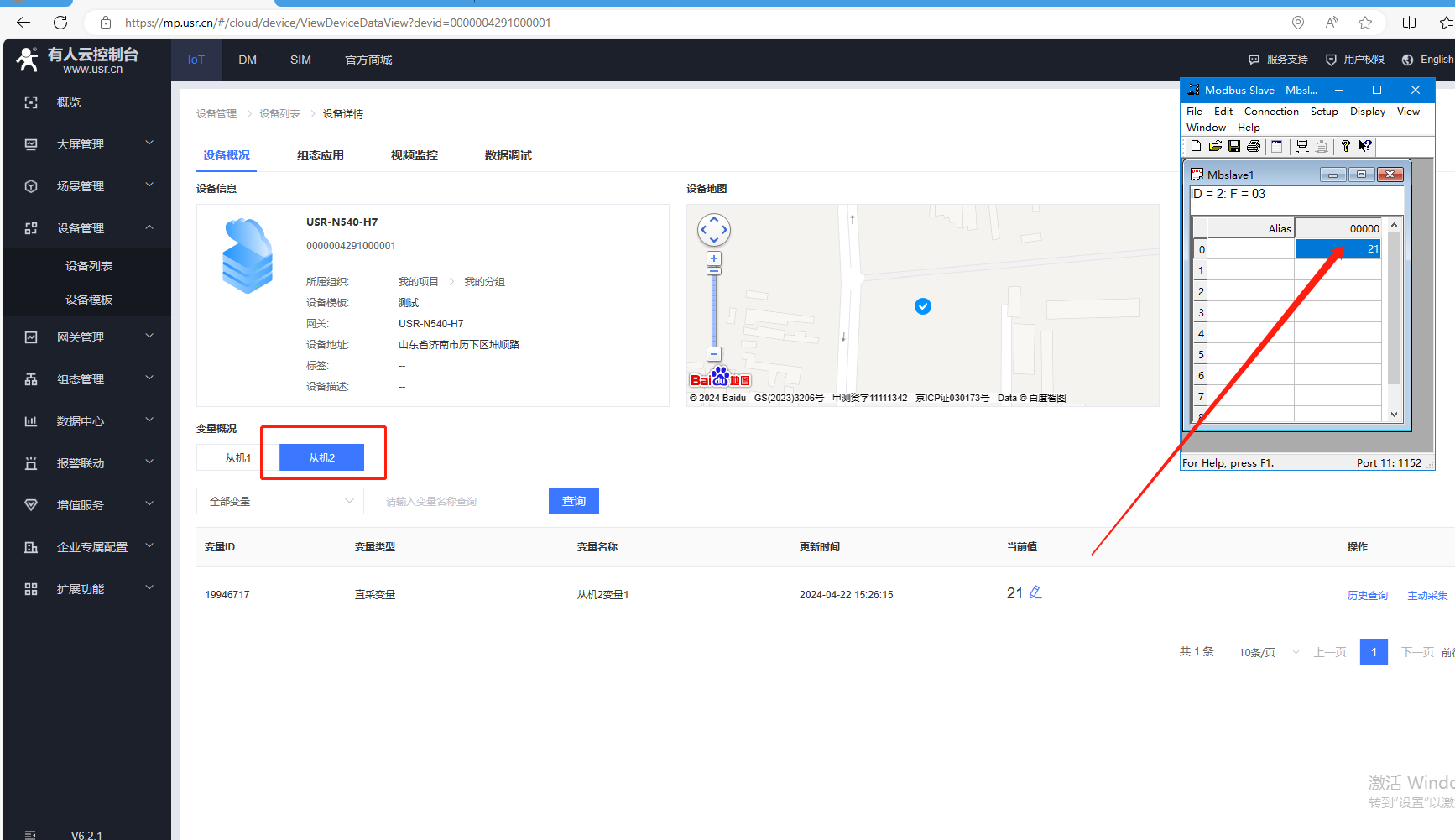Click the blue 查询 search button

[574, 501]
